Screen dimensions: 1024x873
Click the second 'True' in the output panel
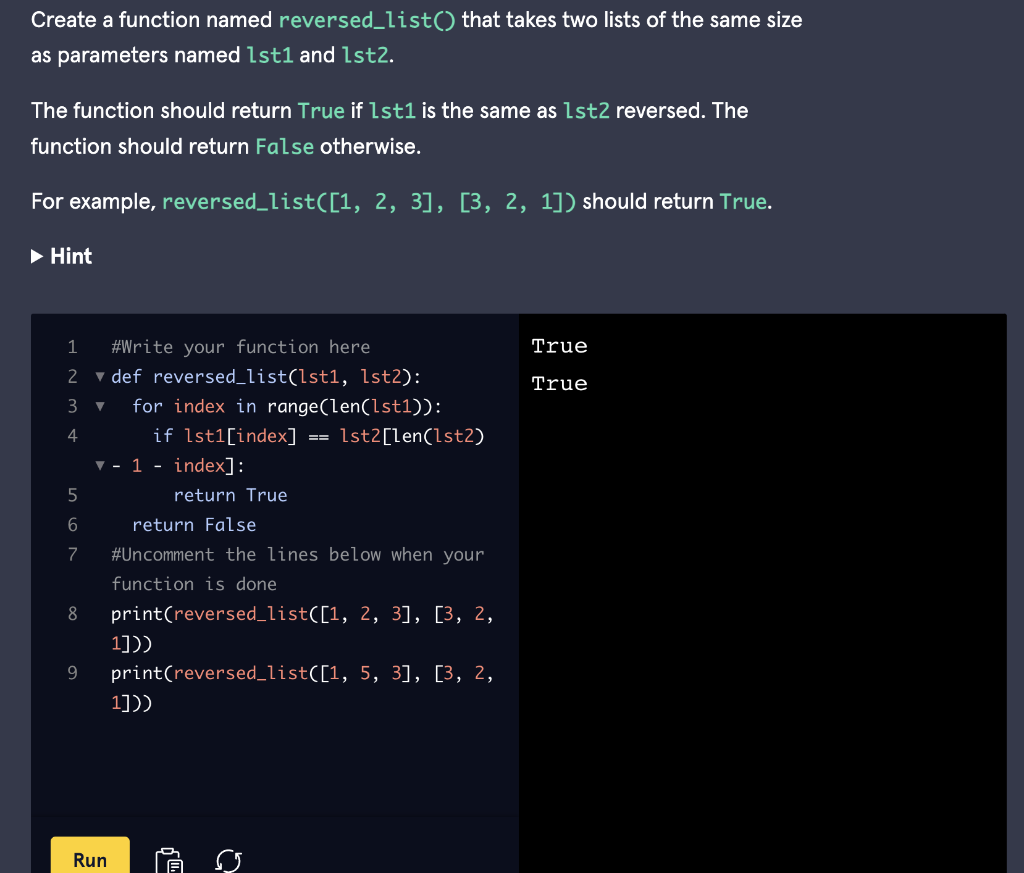coord(560,383)
